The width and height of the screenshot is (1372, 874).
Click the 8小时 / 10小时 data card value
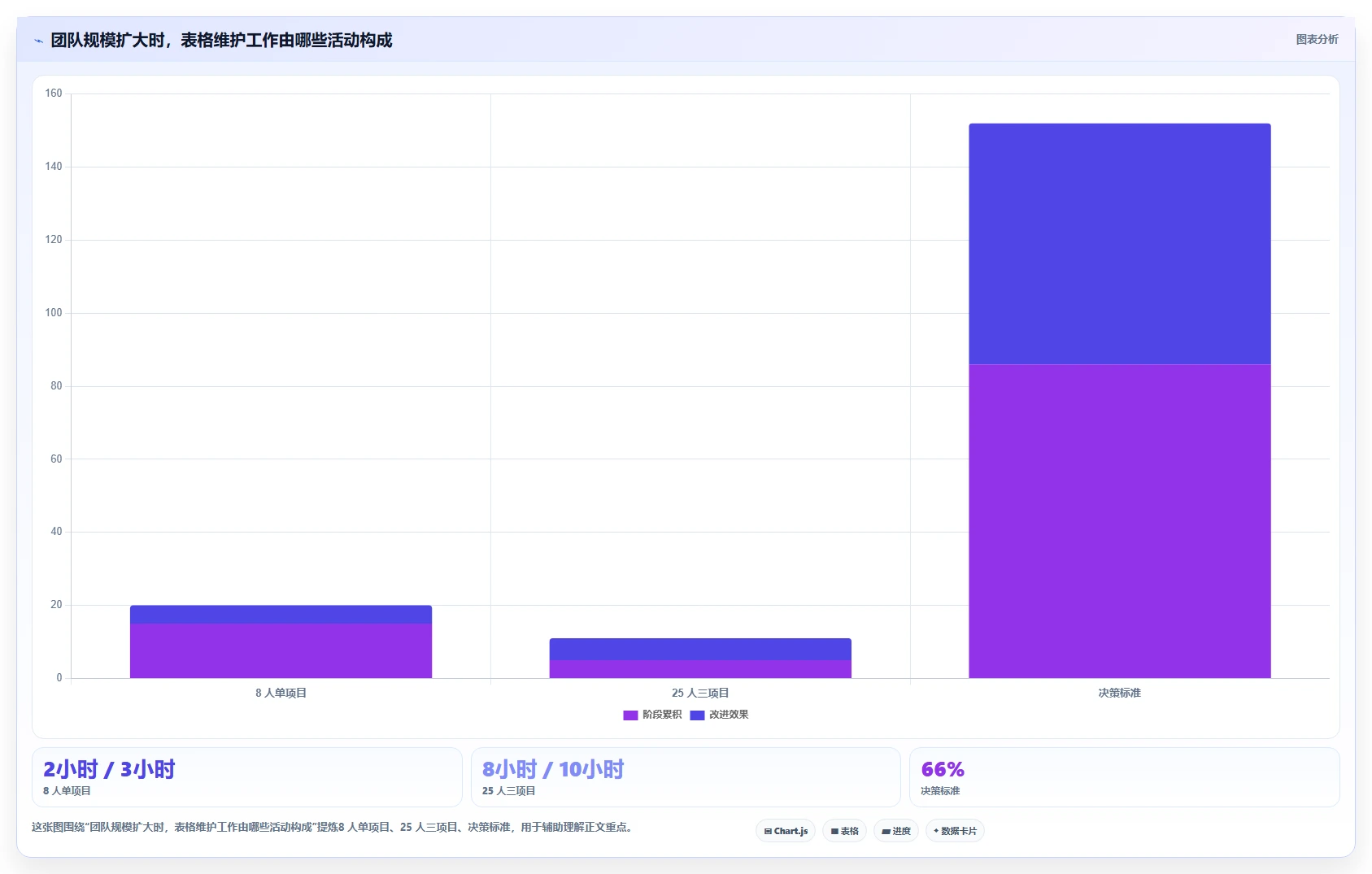tap(553, 769)
